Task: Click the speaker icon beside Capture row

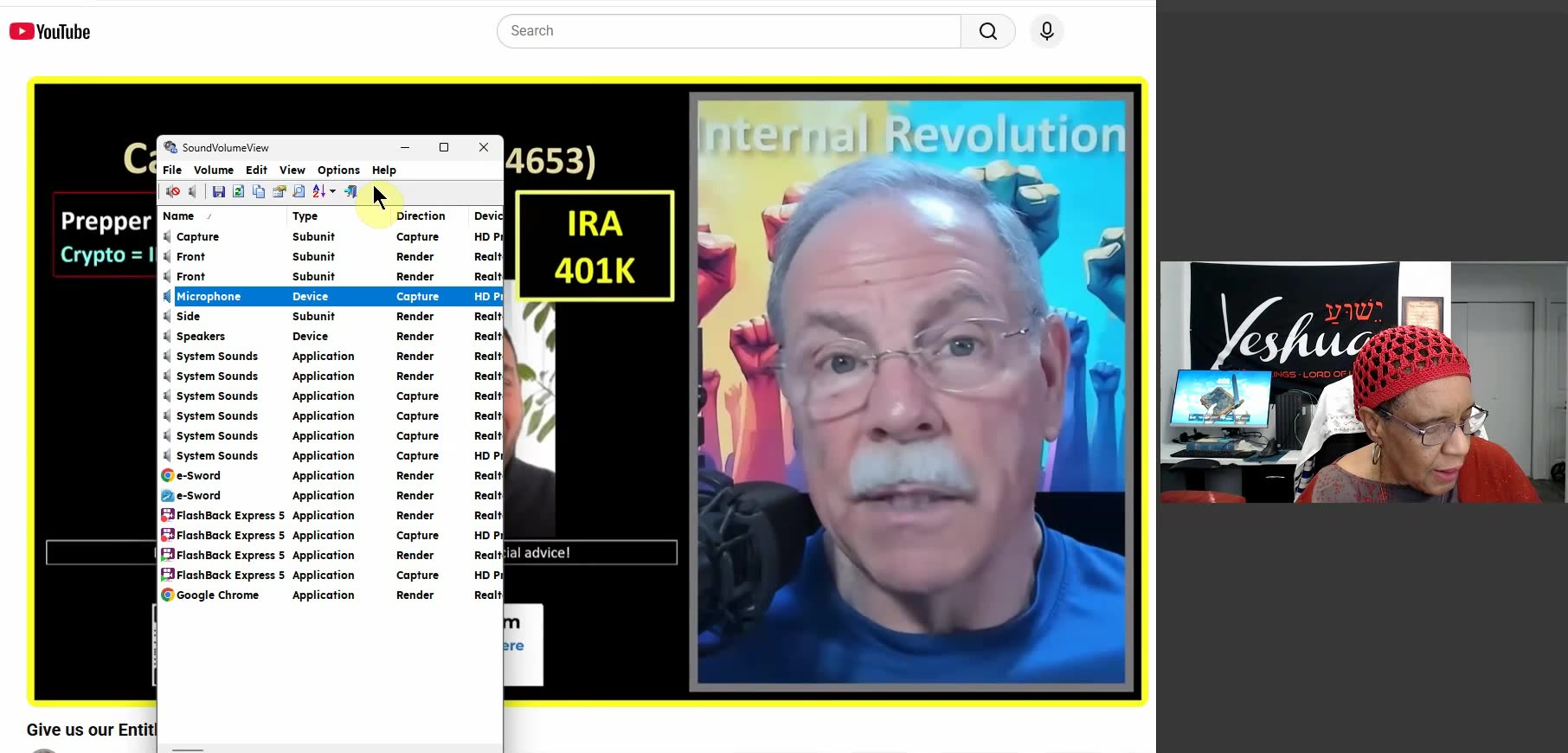Action: pos(168,236)
